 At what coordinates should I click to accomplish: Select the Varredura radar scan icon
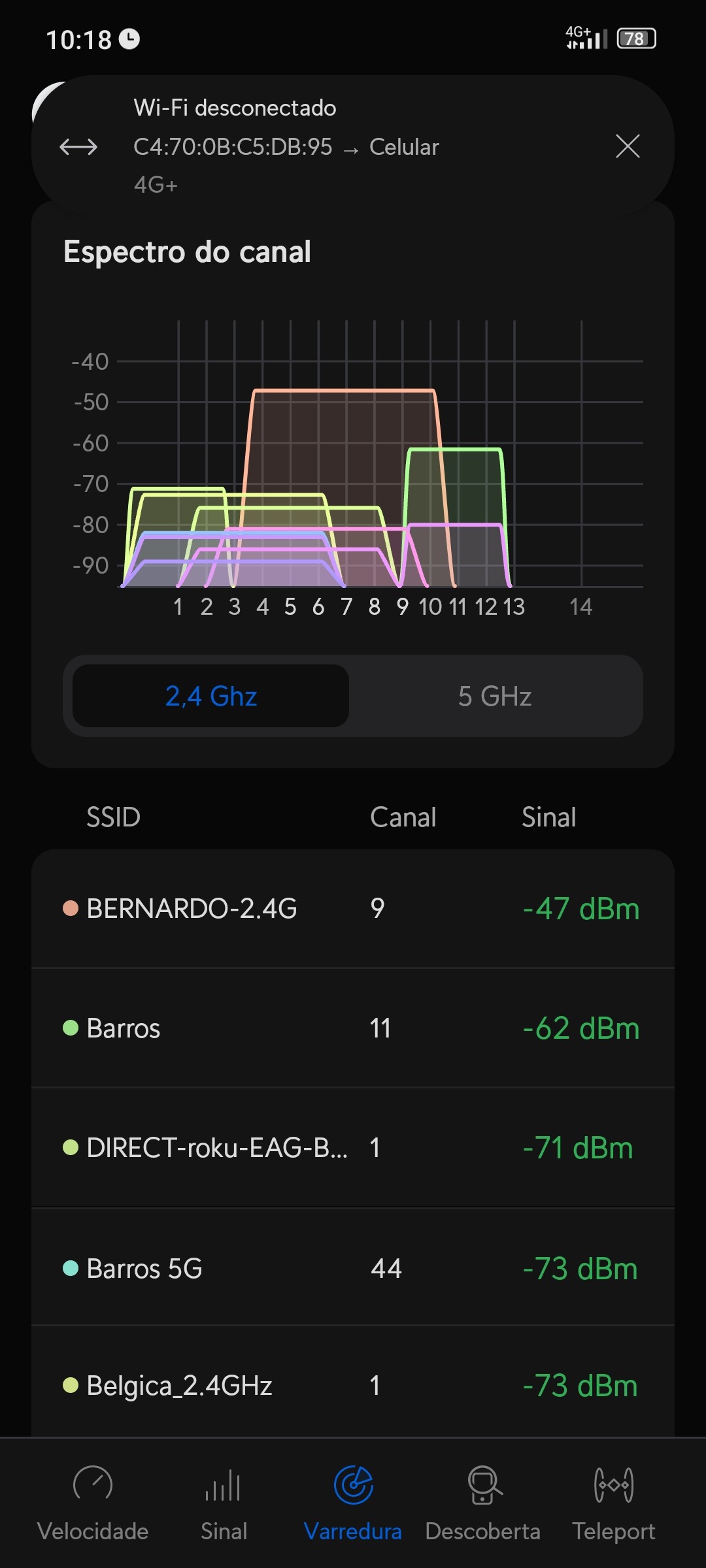353,1484
